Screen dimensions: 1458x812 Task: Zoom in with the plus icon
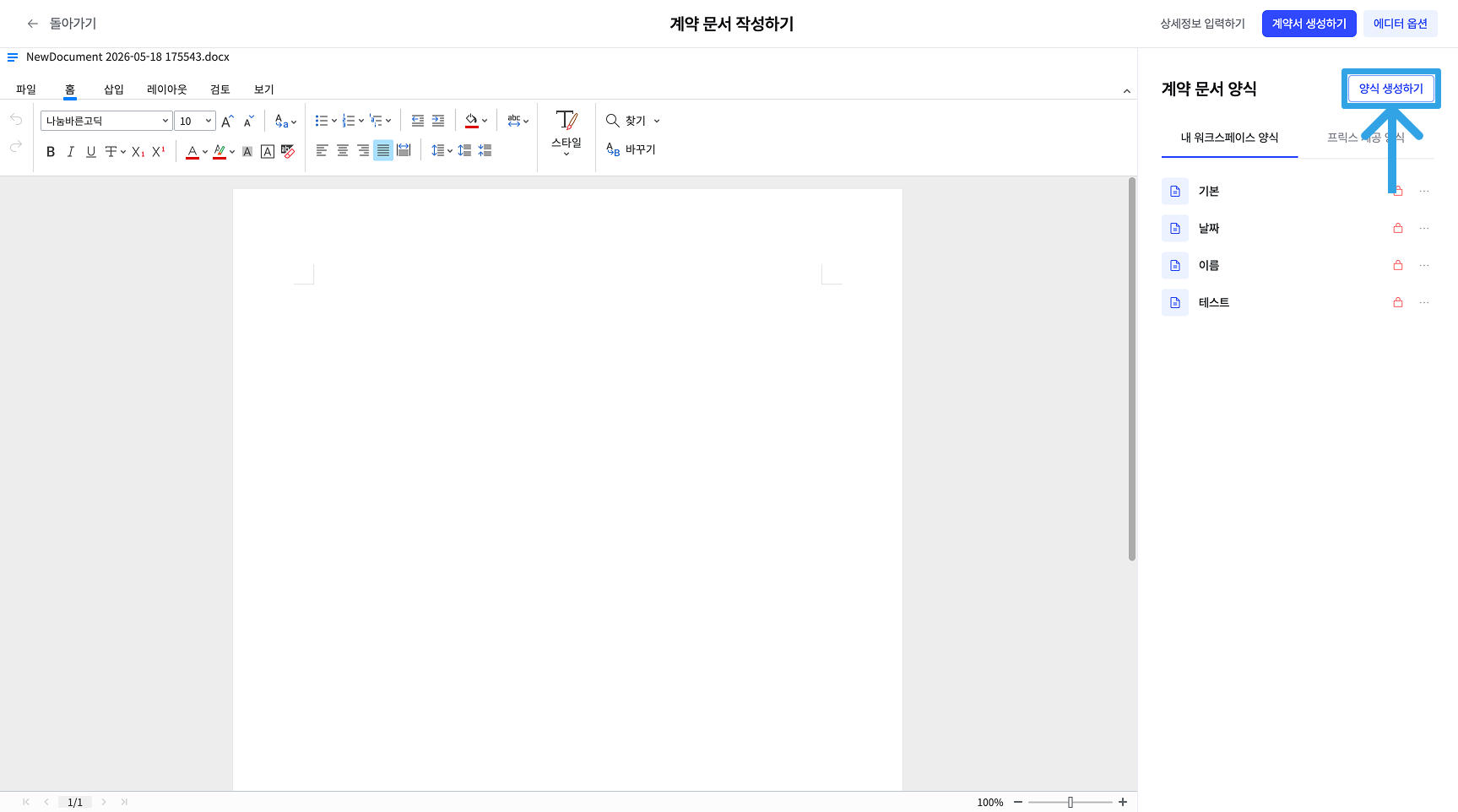pos(1123,802)
